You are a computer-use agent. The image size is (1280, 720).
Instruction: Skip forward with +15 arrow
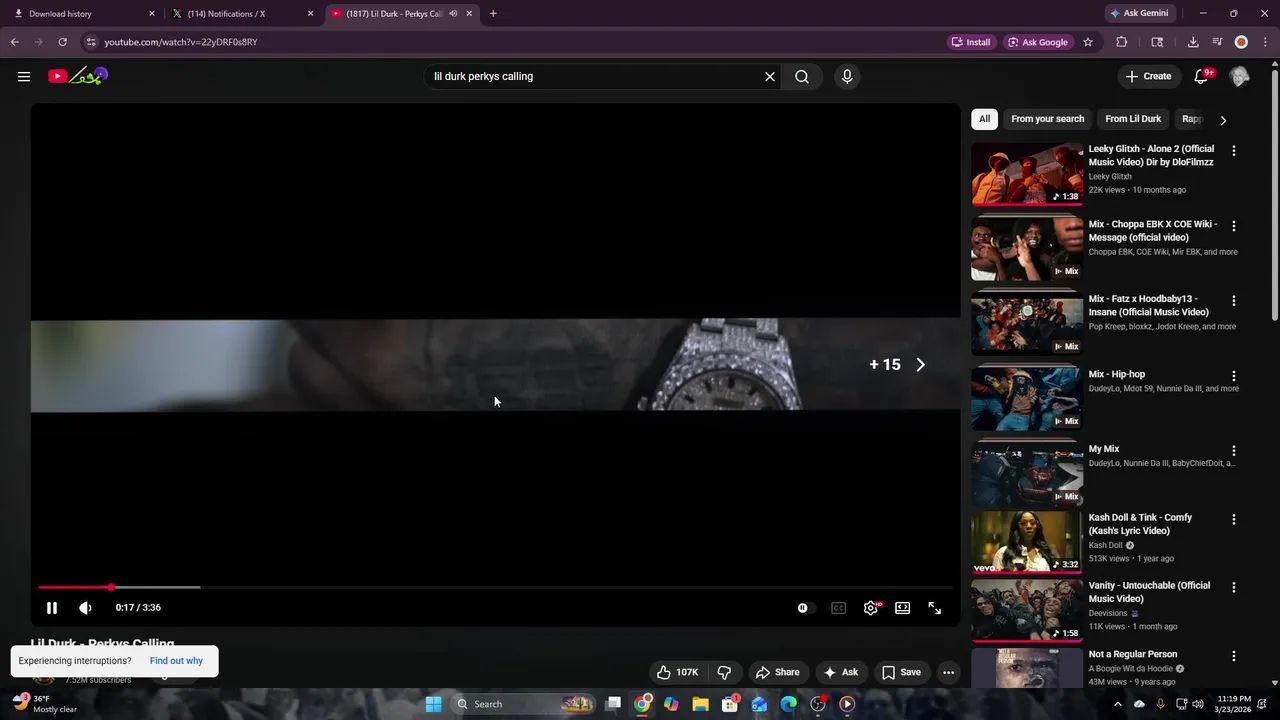[x=921, y=365]
